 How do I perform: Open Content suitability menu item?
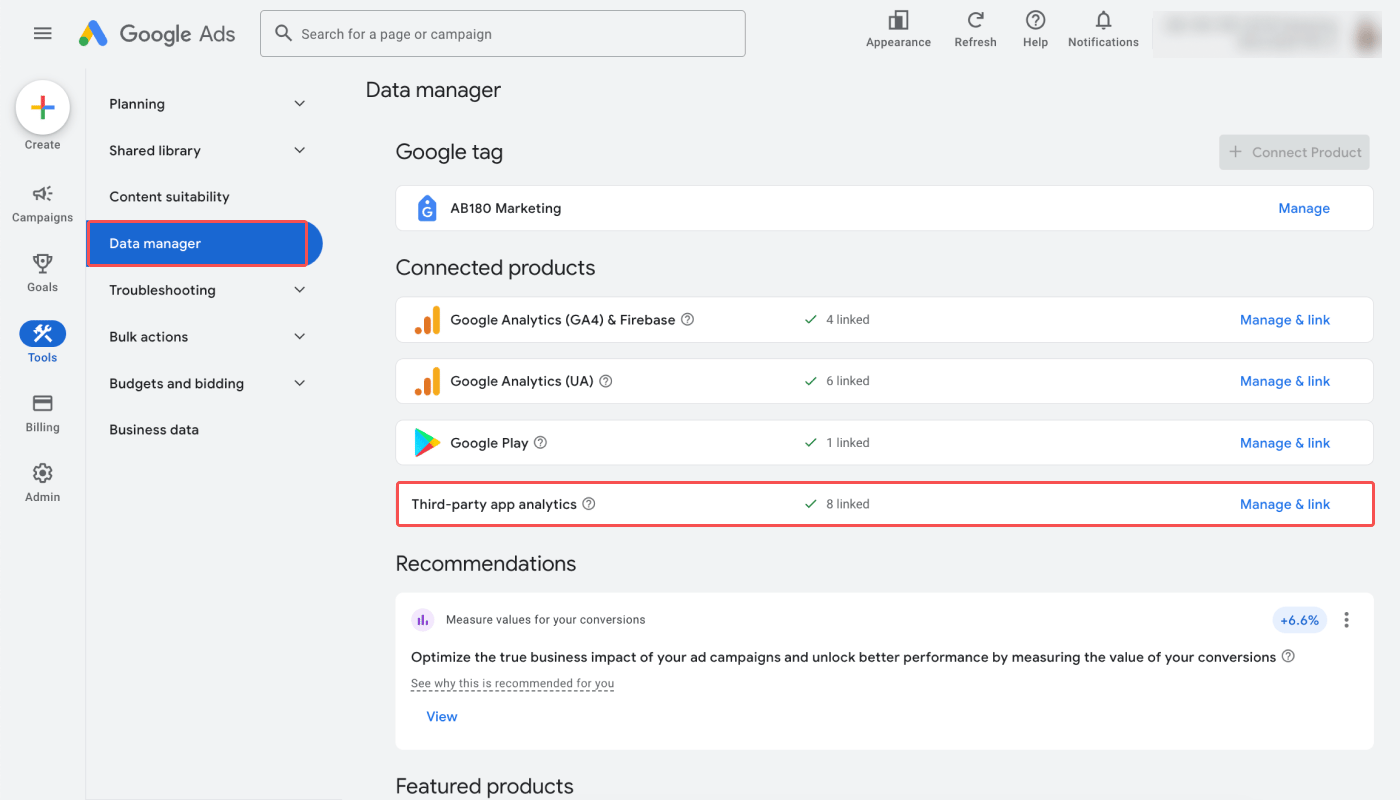(169, 197)
